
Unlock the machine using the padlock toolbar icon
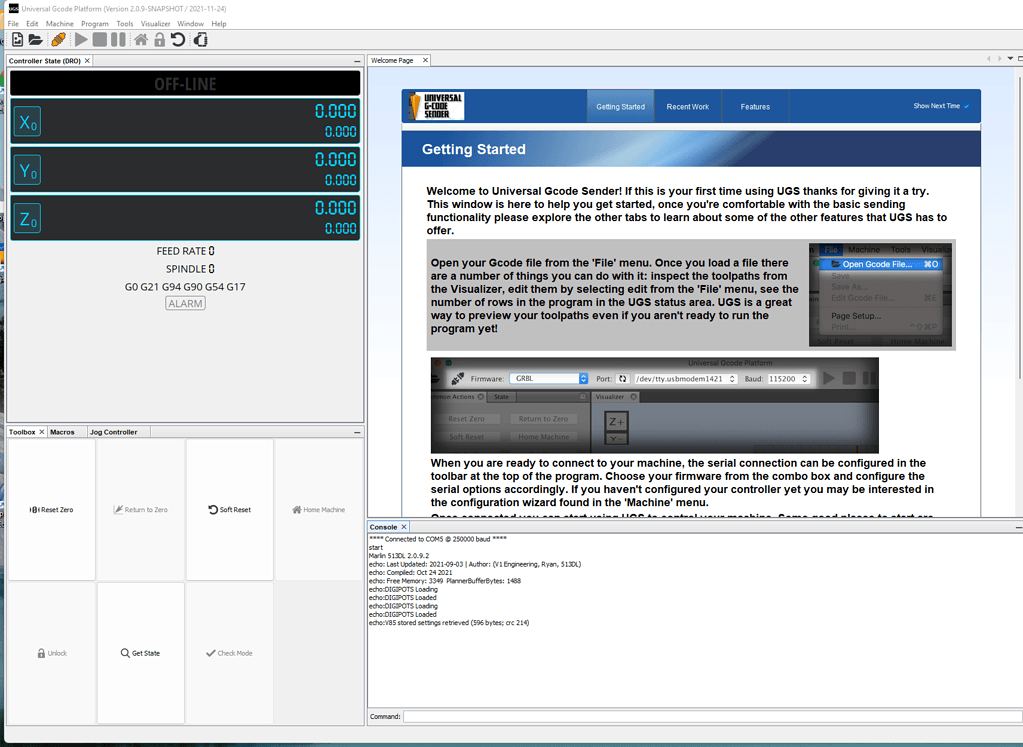pos(160,39)
